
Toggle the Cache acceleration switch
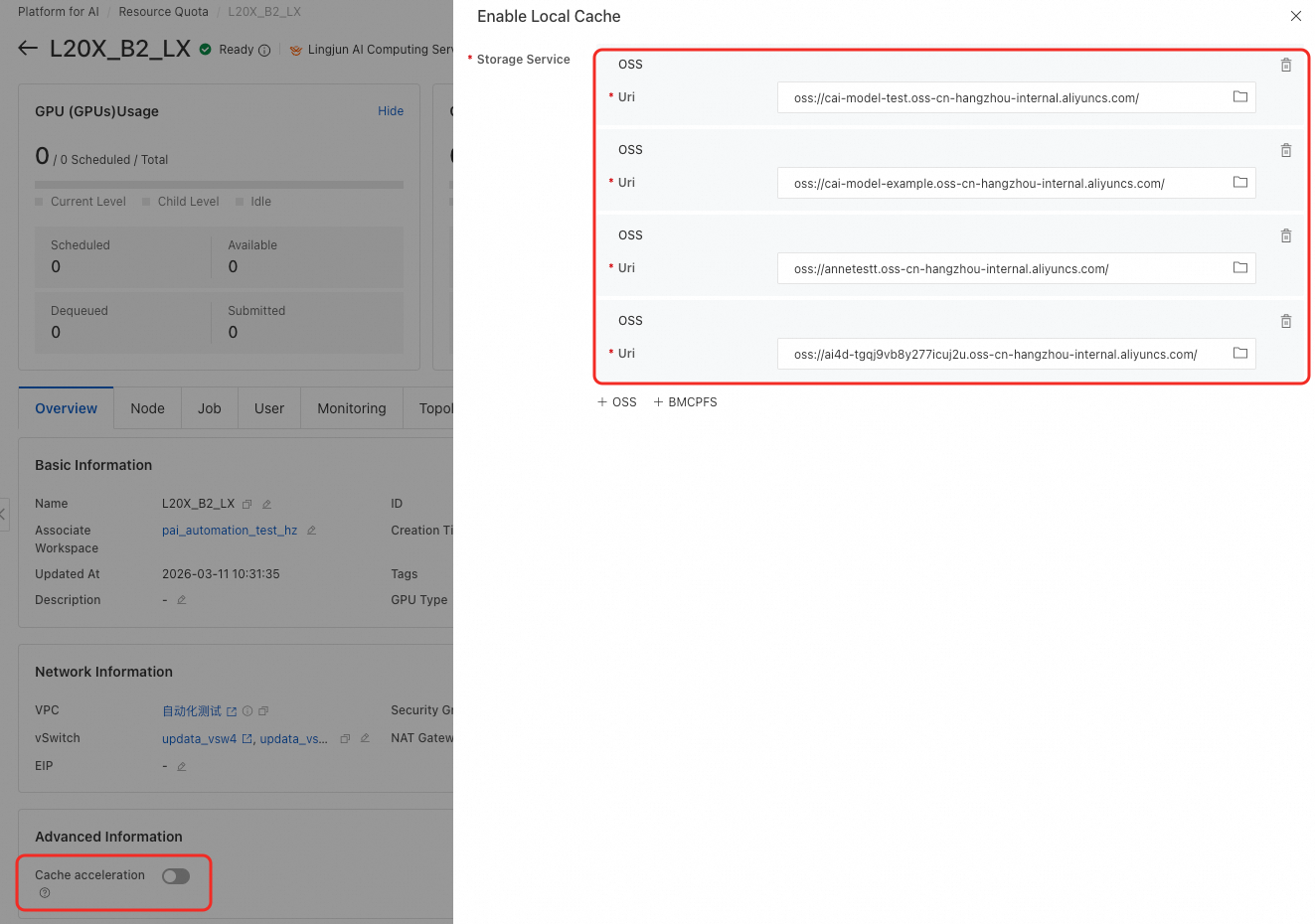176,876
